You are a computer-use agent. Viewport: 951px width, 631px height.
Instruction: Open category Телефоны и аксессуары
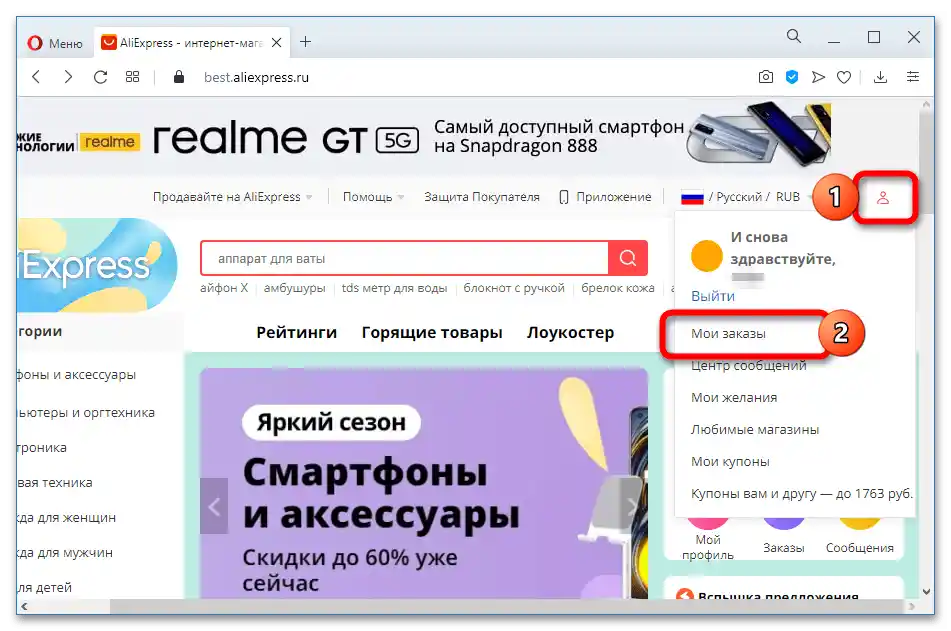tap(76, 375)
